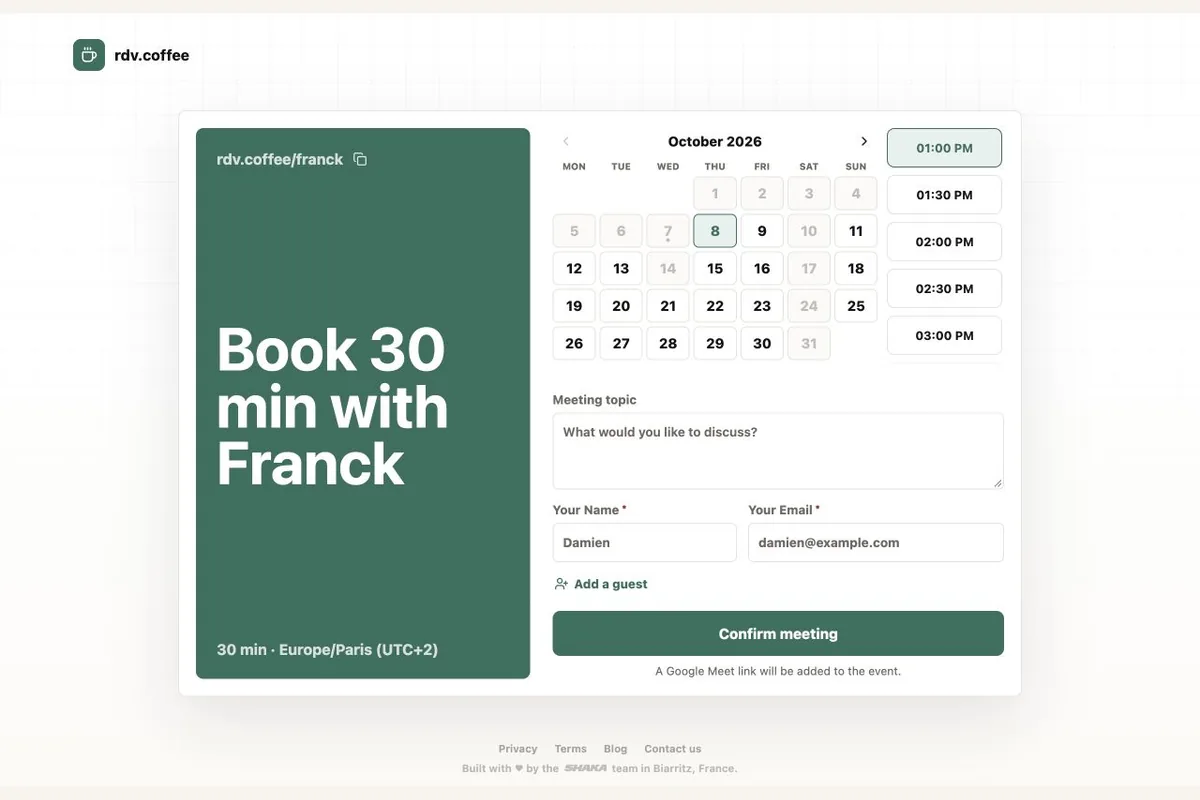Pick October 26 on the calendar
Viewport: 1200px width, 800px height.
574,343
